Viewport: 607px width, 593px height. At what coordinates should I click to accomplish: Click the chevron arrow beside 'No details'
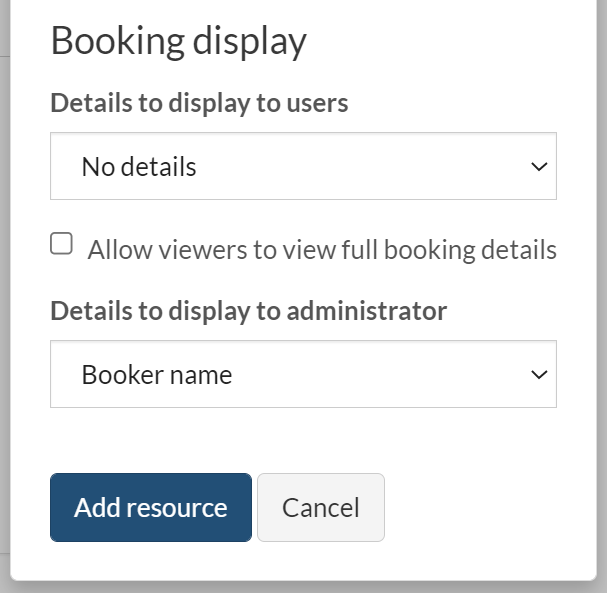[x=538, y=166]
